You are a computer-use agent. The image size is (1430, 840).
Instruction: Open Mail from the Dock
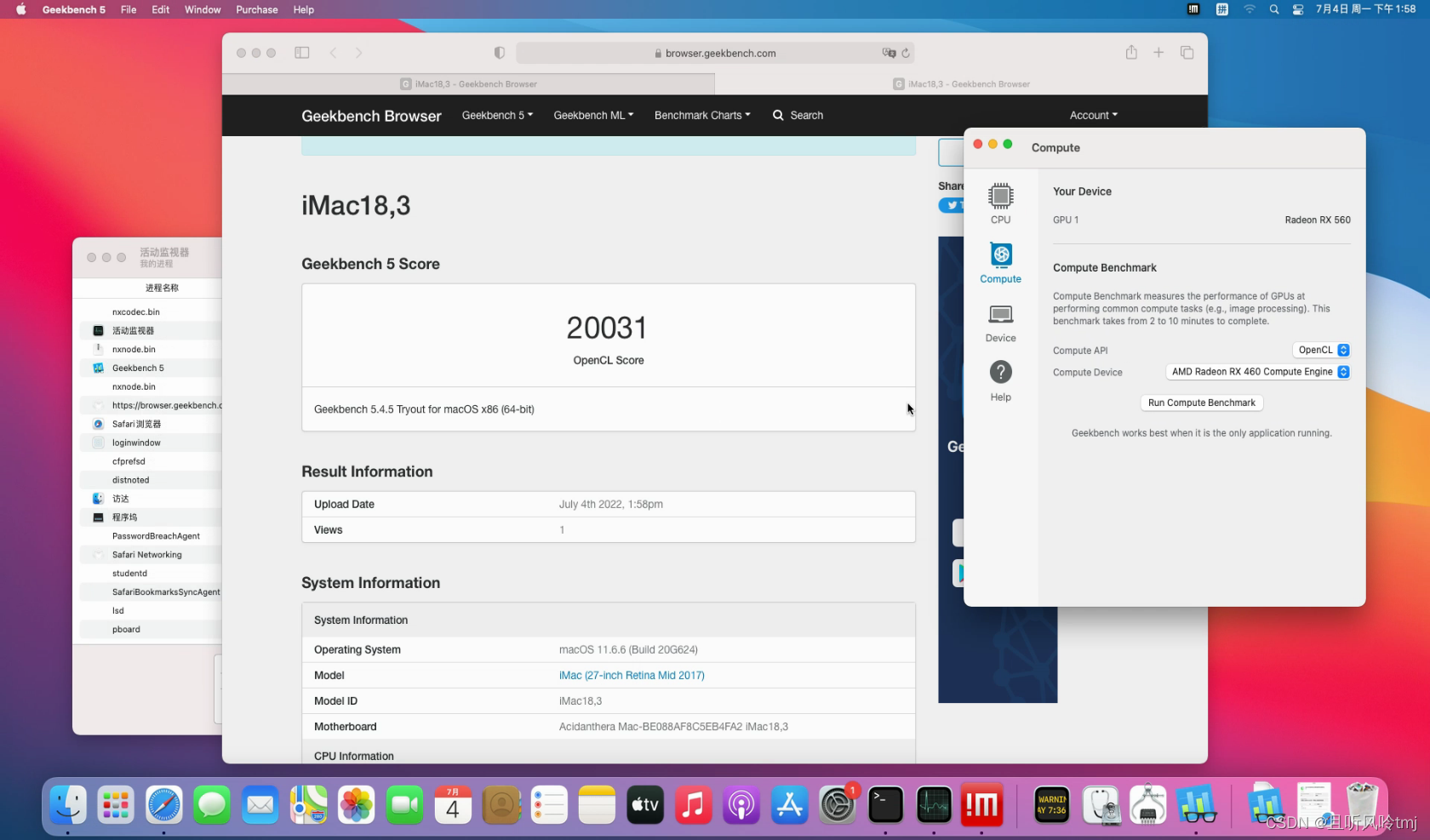260,804
